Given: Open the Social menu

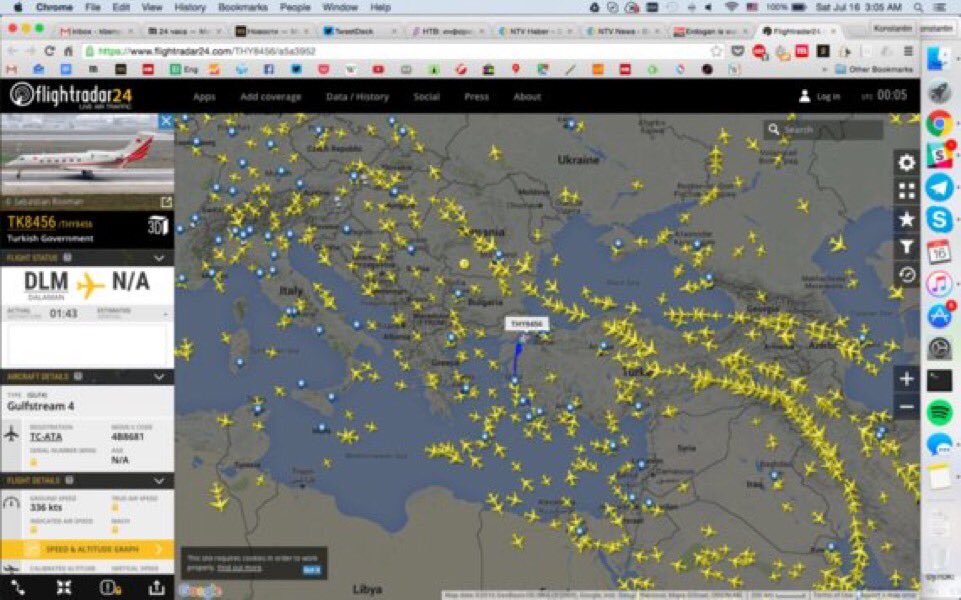Looking at the screenshot, I should (x=427, y=96).
